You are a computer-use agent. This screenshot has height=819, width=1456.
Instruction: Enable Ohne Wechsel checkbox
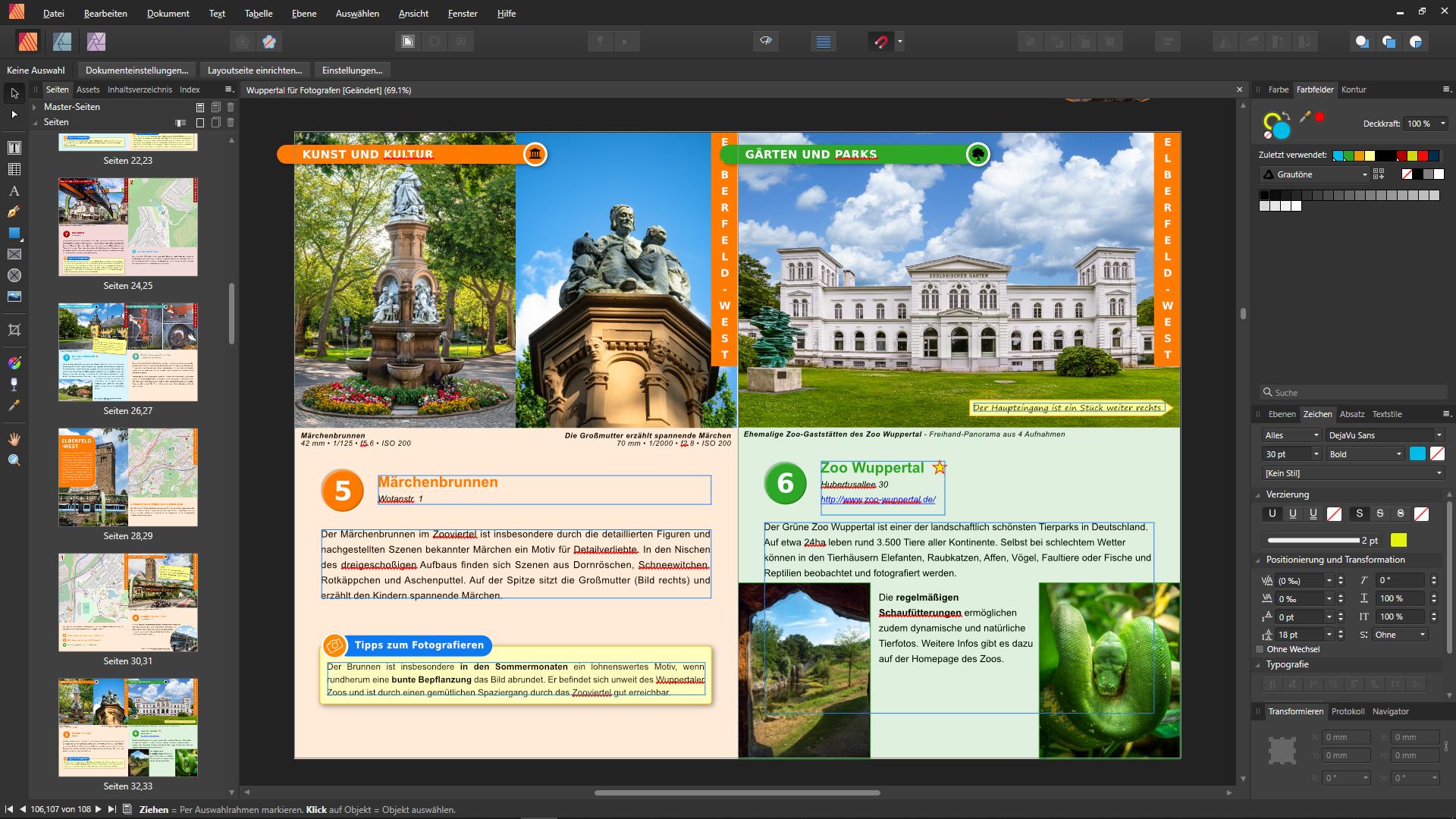(1260, 649)
